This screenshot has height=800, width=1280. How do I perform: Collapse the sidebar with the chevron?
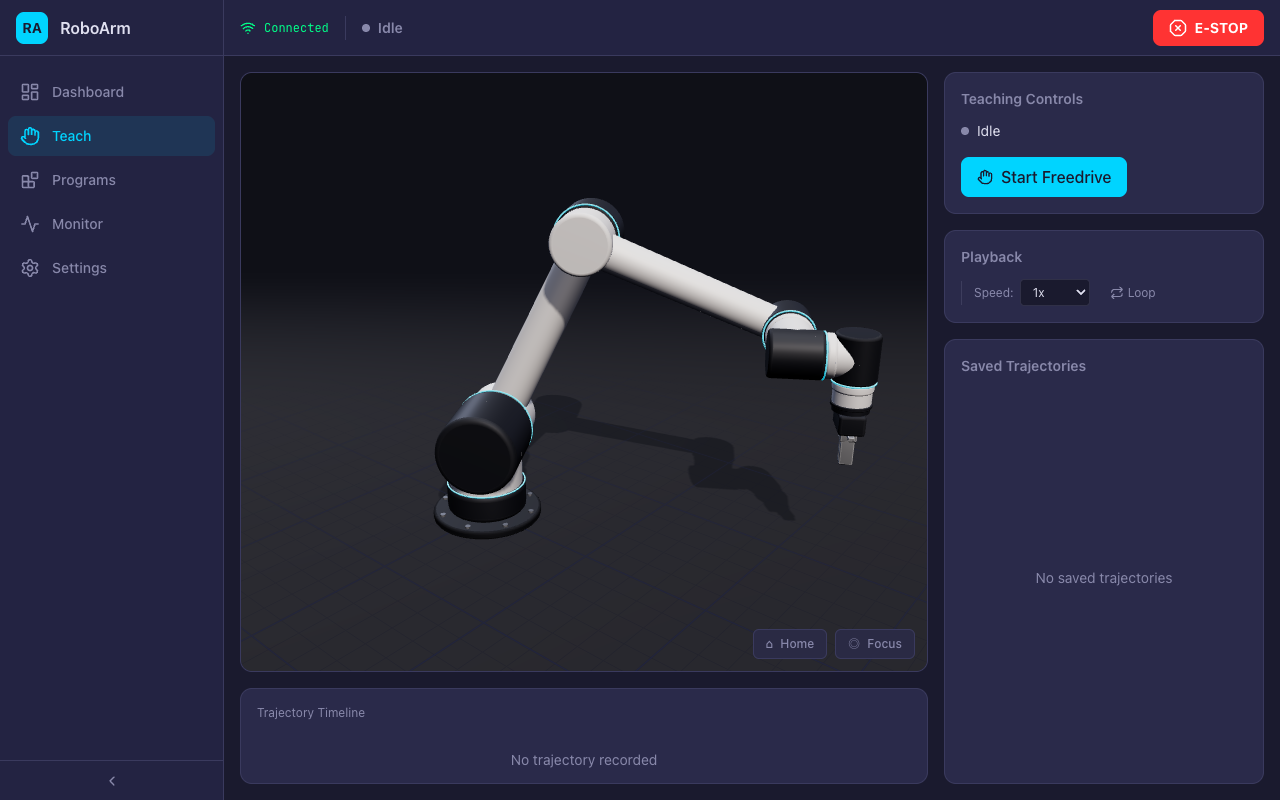pyautogui.click(x=112, y=781)
